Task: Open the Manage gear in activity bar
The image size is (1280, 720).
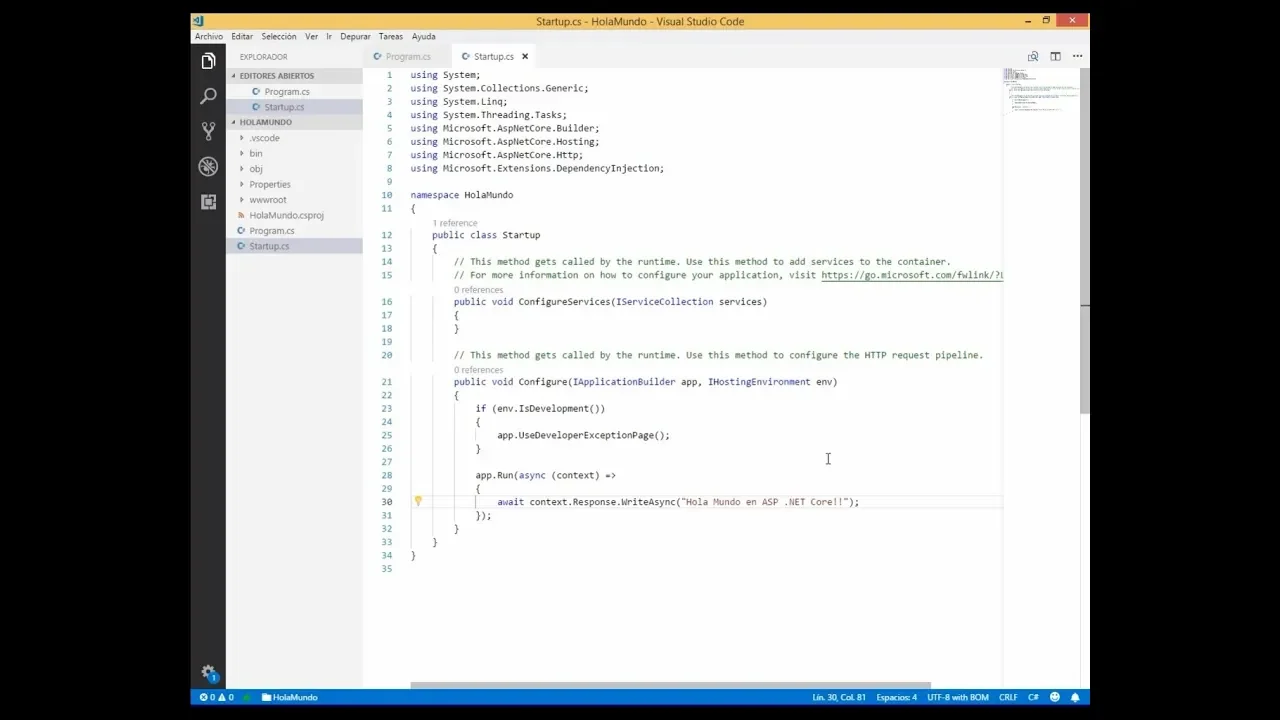Action: pos(208,673)
